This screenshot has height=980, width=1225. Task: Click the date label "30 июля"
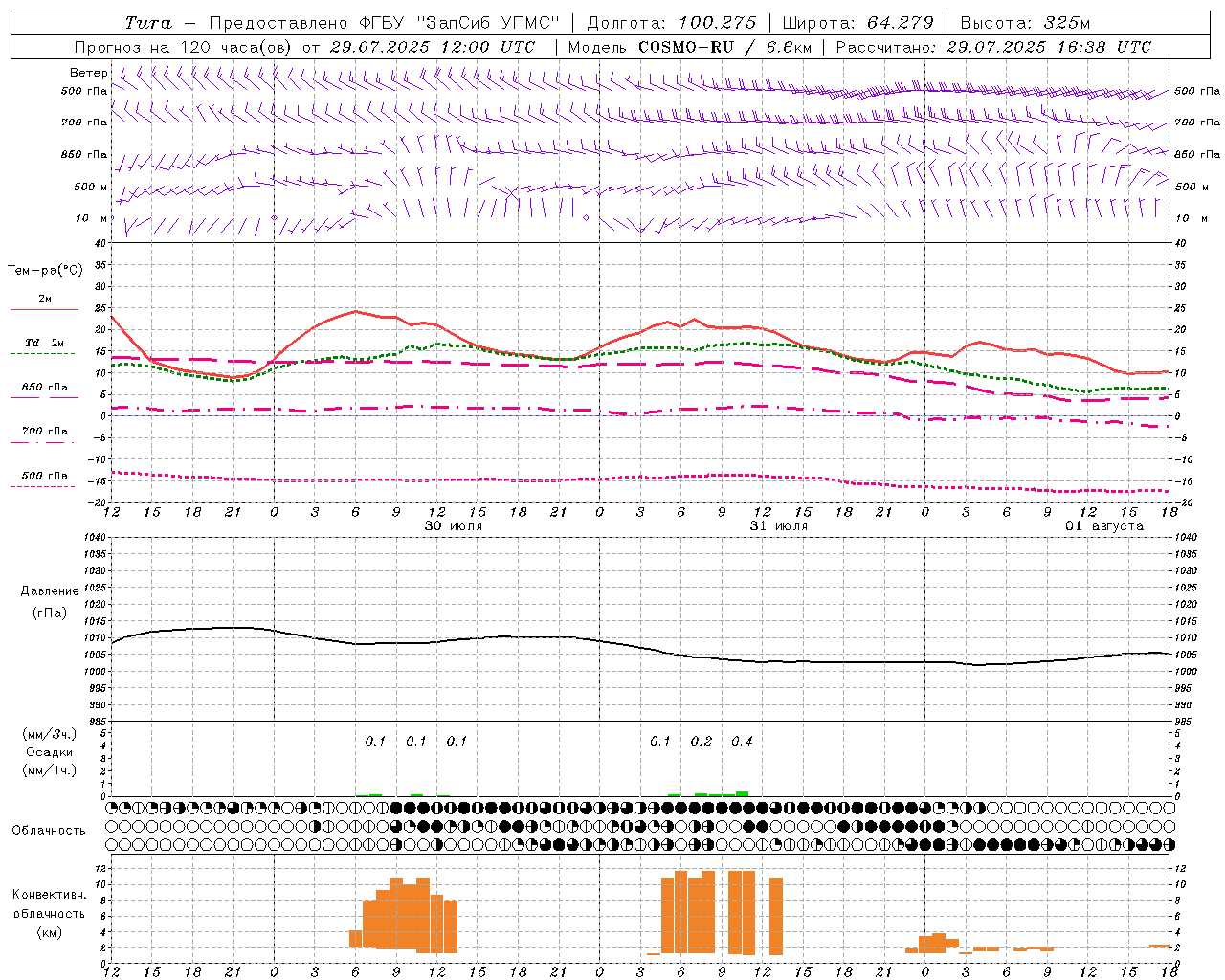click(x=454, y=526)
